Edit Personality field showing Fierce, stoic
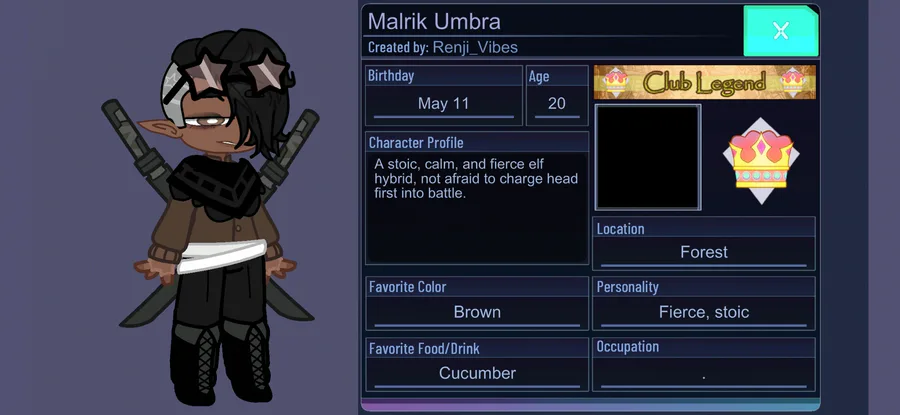 (704, 312)
